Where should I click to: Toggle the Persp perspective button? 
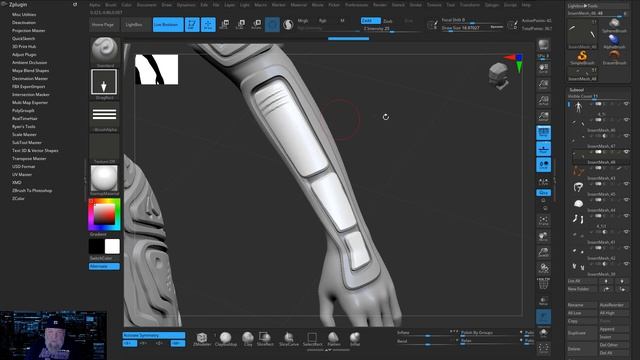pos(543,133)
